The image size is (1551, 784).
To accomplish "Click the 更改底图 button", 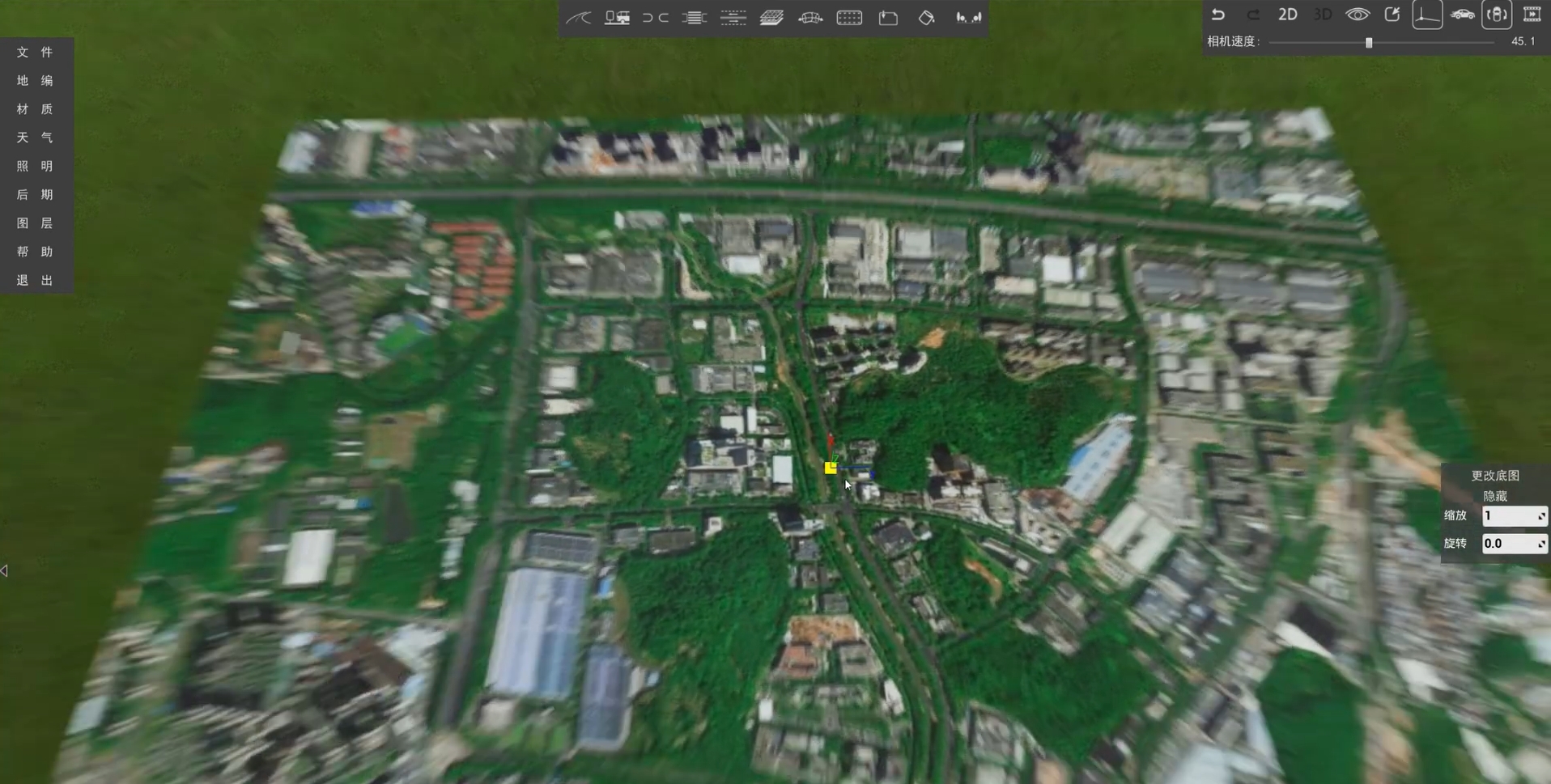I will 1495,476.
